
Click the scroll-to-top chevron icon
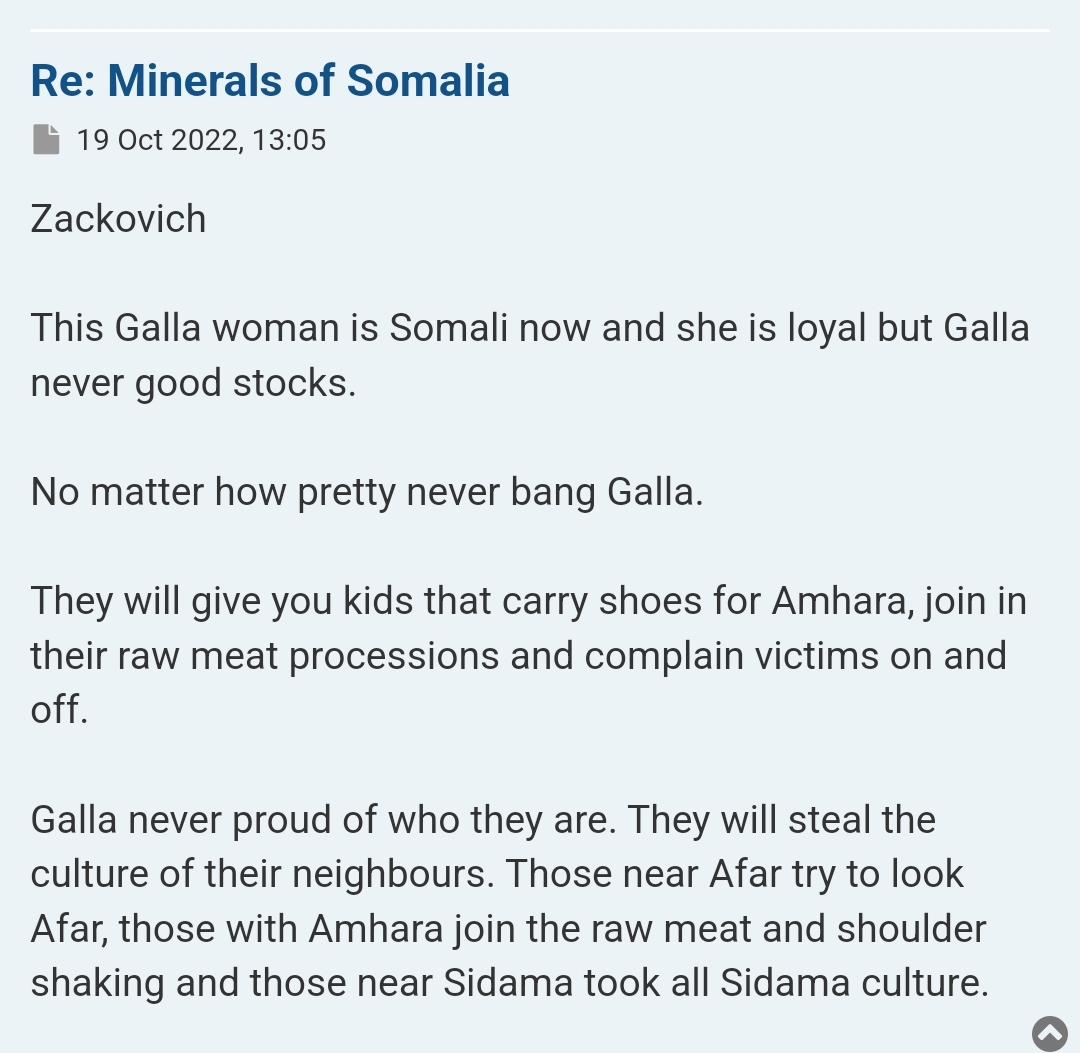[x=1050, y=1033]
